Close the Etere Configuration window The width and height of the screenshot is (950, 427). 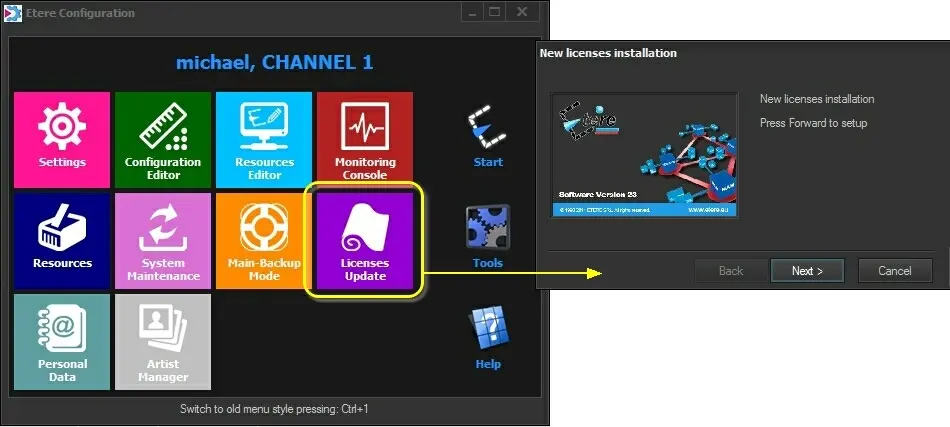[520, 13]
